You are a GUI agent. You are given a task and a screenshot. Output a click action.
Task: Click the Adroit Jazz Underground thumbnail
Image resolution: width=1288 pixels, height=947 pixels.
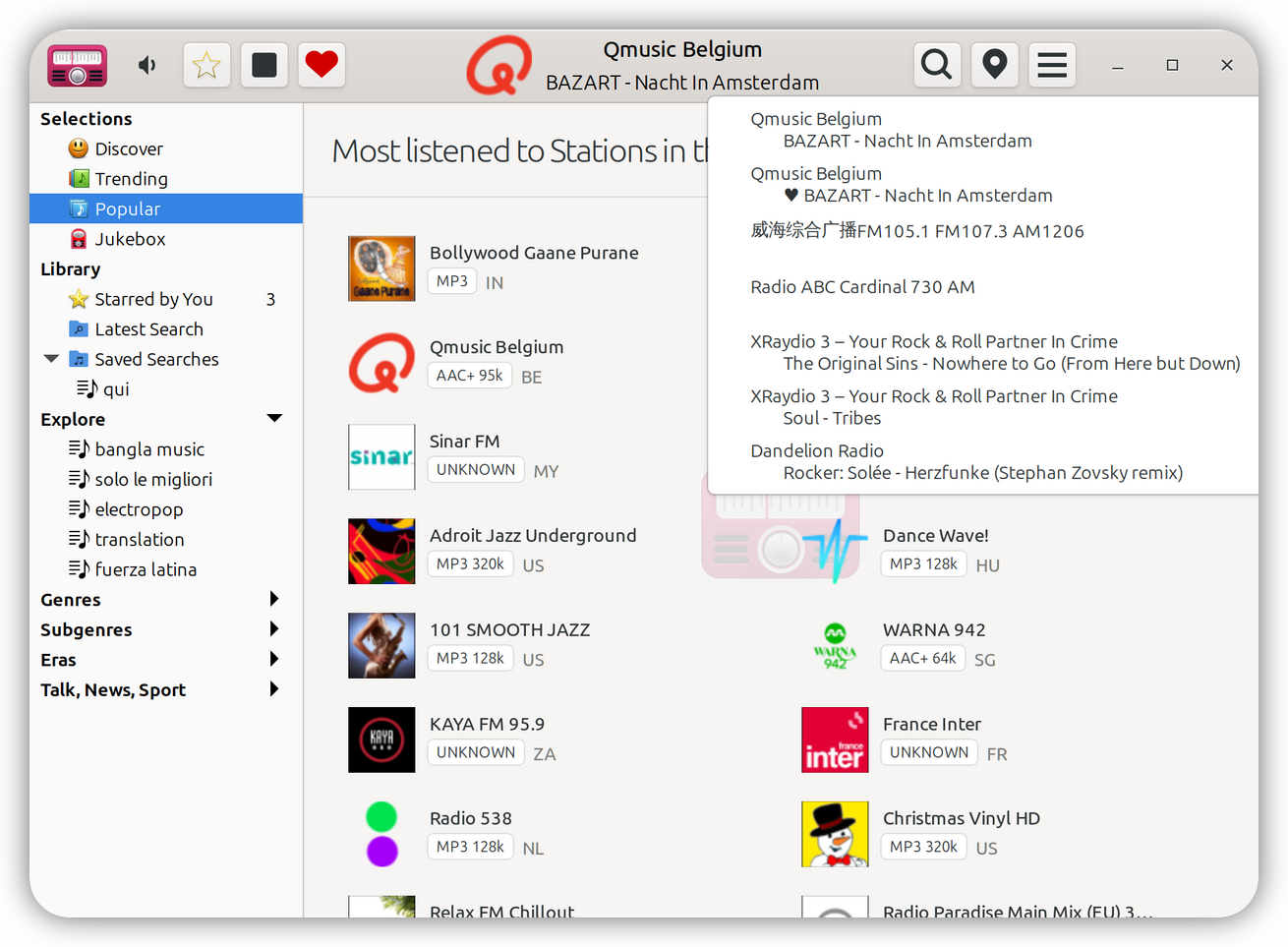pyautogui.click(x=381, y=552)
